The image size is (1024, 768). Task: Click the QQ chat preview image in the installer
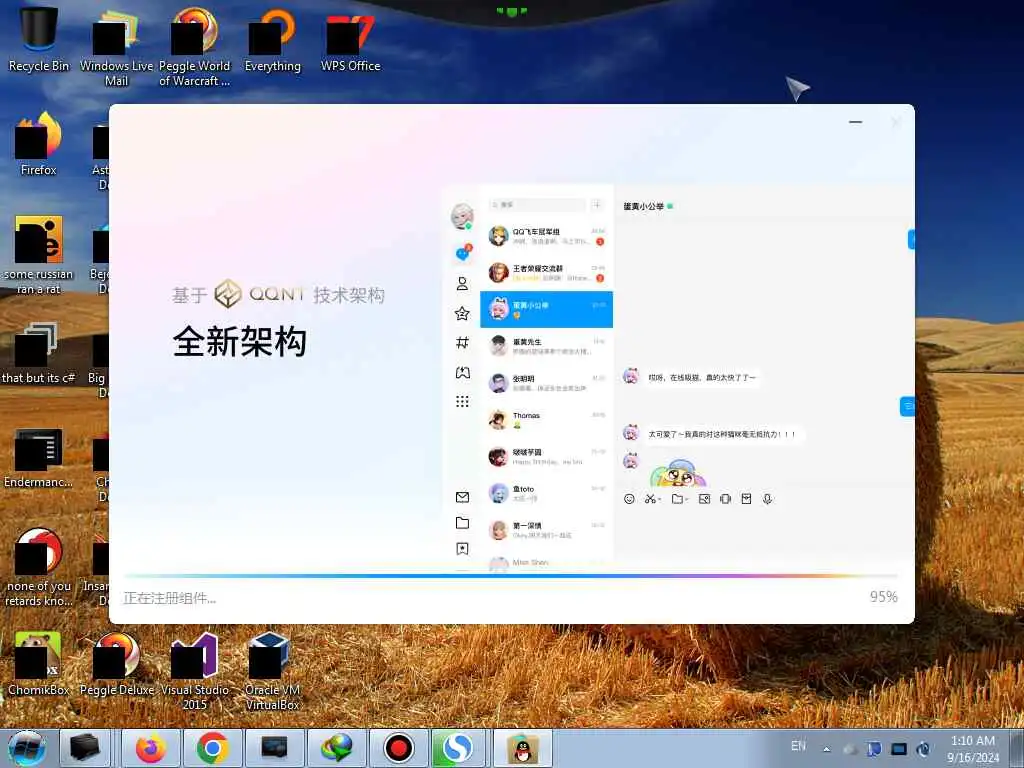pyautogui.click(x=678, y=379)
